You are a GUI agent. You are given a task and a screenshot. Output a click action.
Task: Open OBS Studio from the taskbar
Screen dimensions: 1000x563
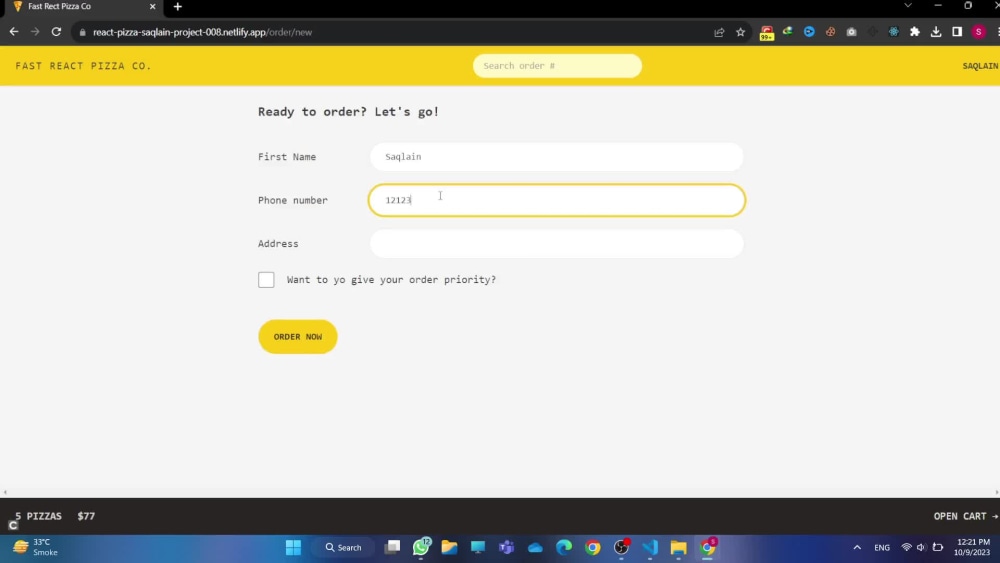(621, 547)
